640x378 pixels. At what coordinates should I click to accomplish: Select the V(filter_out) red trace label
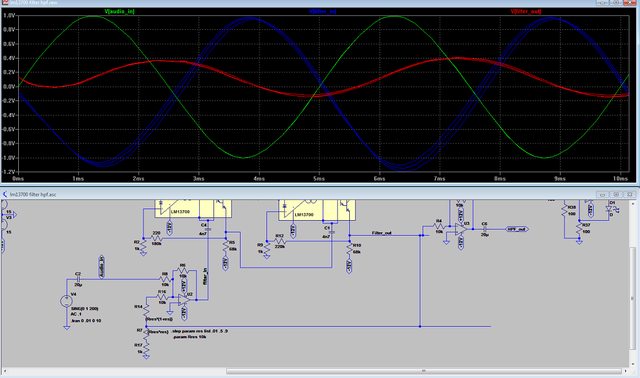(x=526, y=11)
